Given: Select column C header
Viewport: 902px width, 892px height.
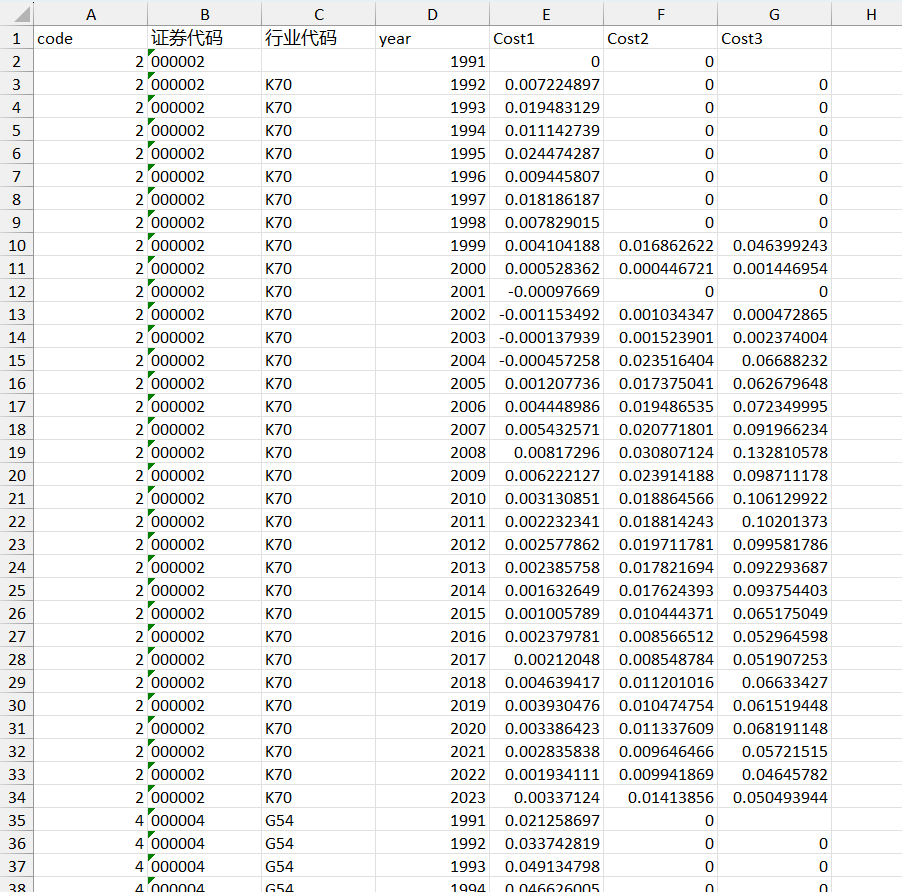Looking at the screenshot, I should (x=318, y=14).
